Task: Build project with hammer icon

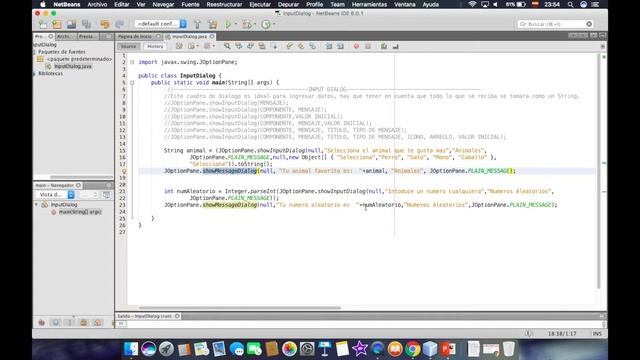Action: pos(198,24)
